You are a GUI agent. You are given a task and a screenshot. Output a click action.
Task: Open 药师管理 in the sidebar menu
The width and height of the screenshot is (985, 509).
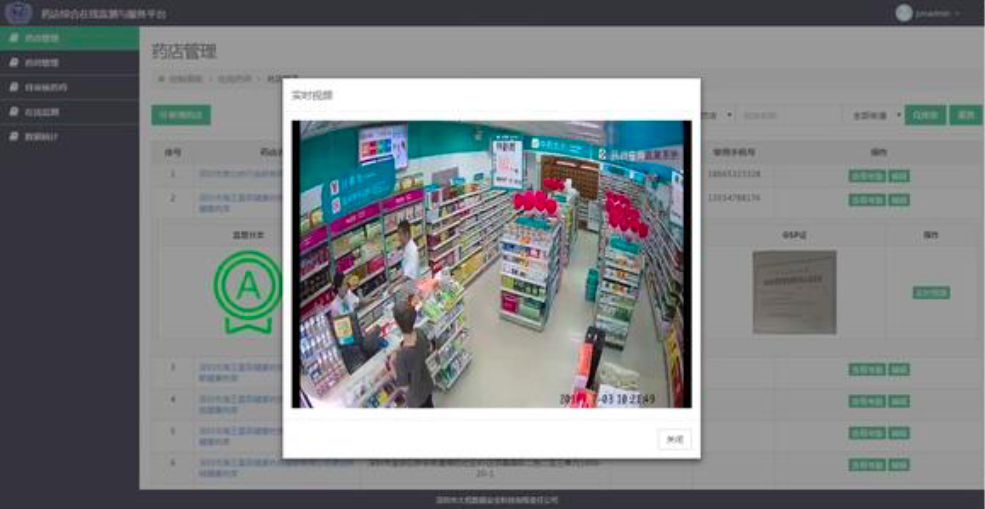pos(42,63)
